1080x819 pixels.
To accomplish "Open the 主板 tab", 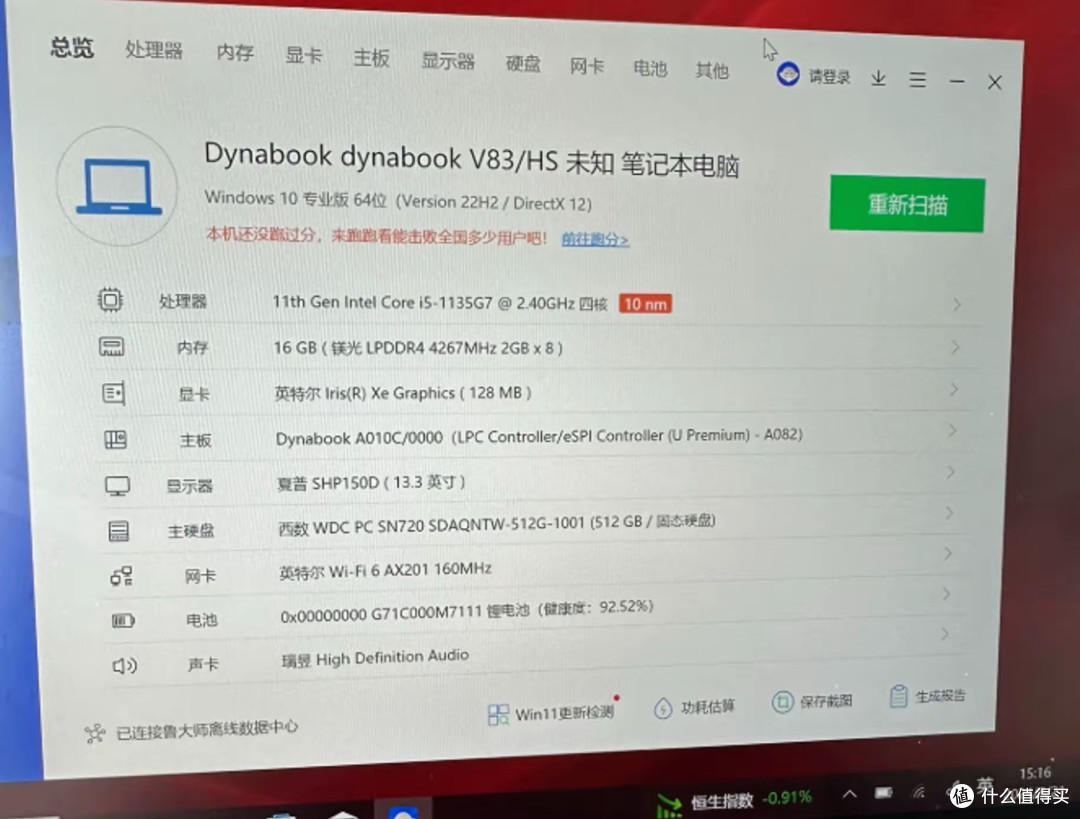I will point(371,59).
